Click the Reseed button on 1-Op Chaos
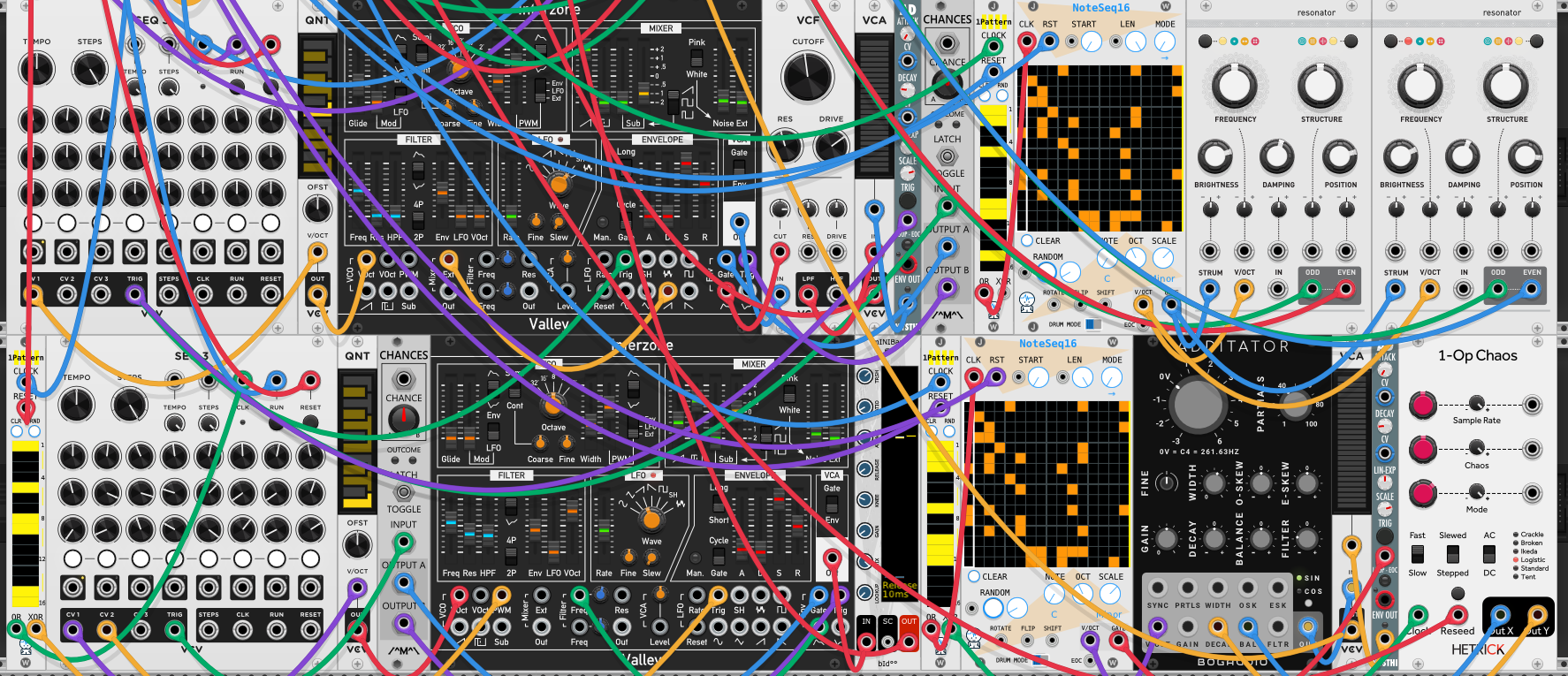1568x676 pixels. [1458, 594]
